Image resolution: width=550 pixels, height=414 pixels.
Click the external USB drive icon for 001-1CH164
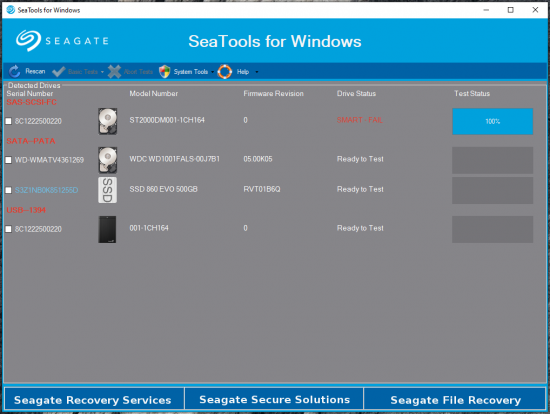point(107,229)
